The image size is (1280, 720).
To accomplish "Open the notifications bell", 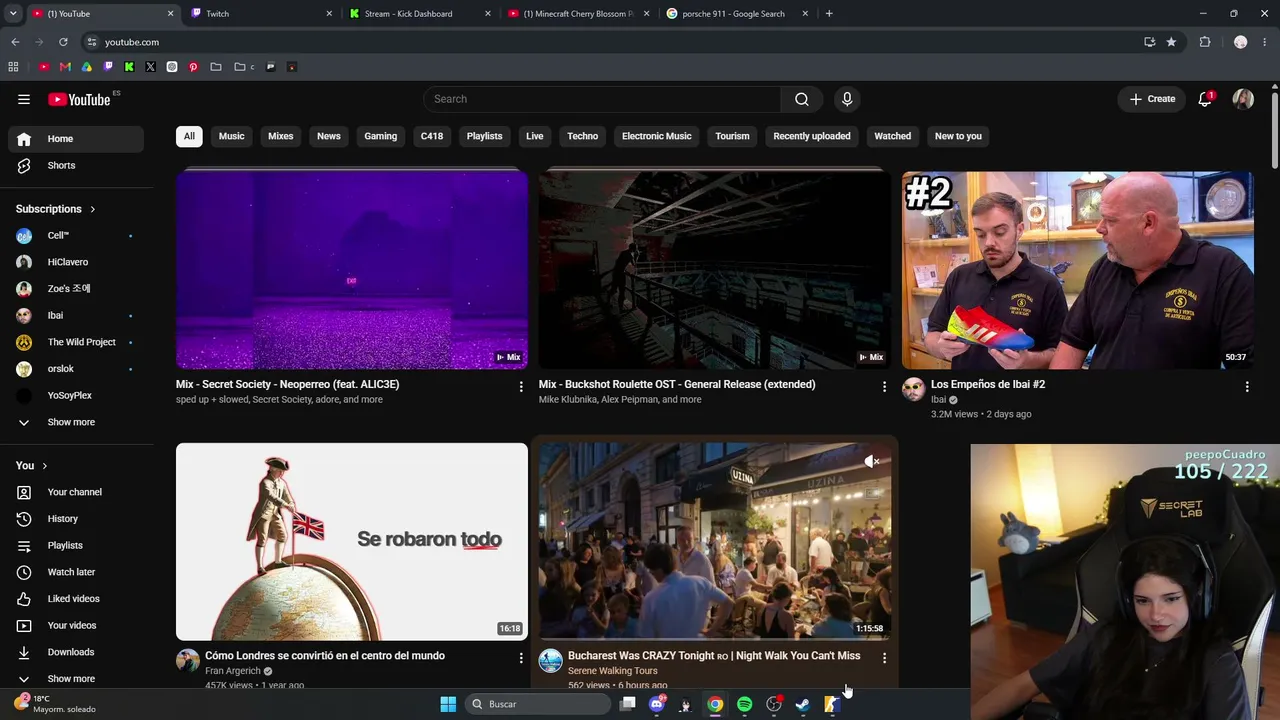I will (1205, 99).
